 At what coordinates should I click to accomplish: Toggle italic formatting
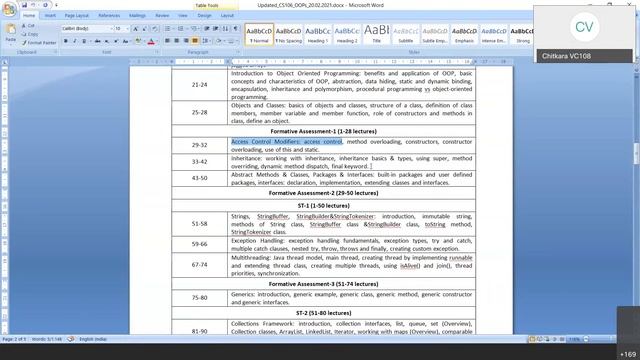click(75, 41)
